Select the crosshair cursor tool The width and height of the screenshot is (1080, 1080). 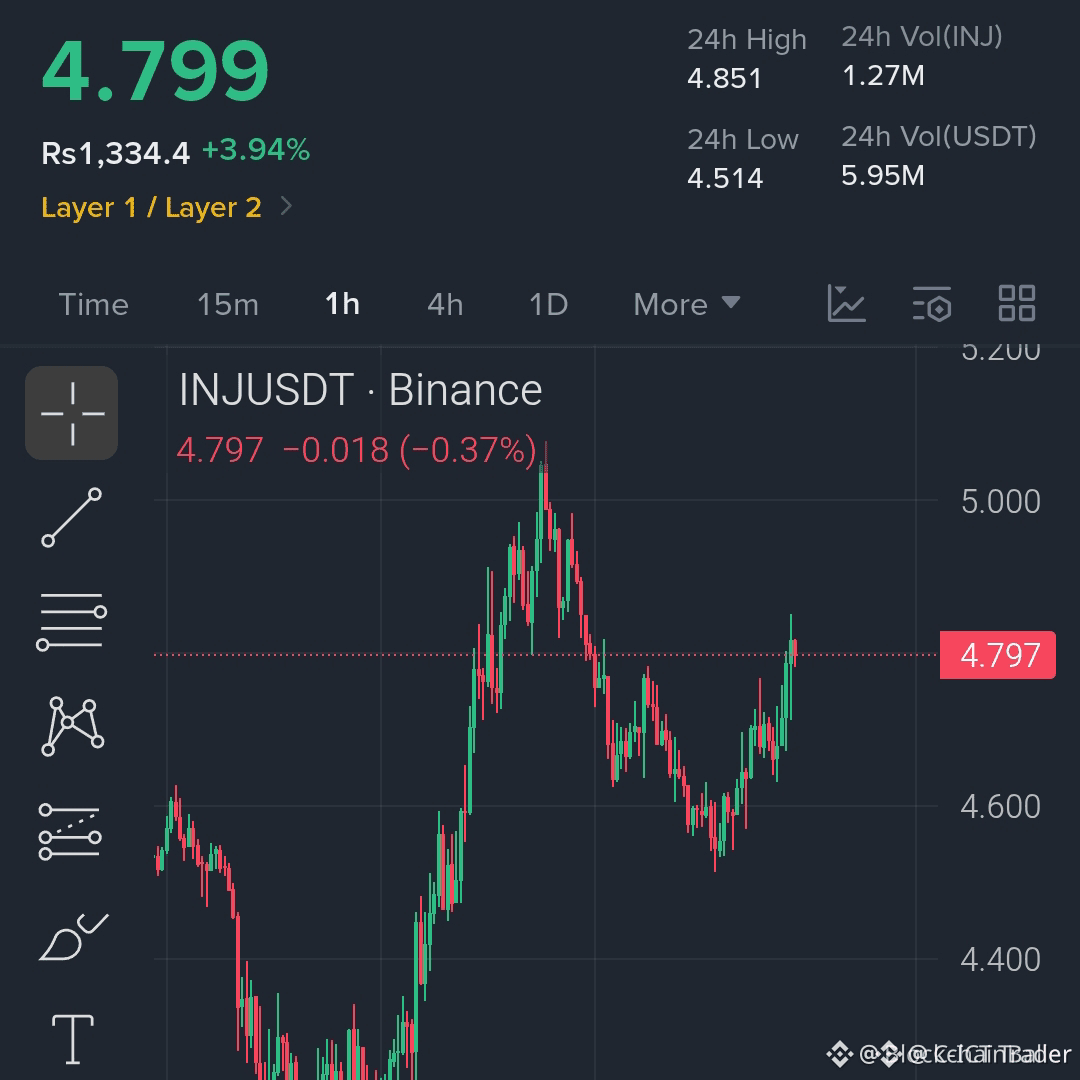[x=72, y=413]
